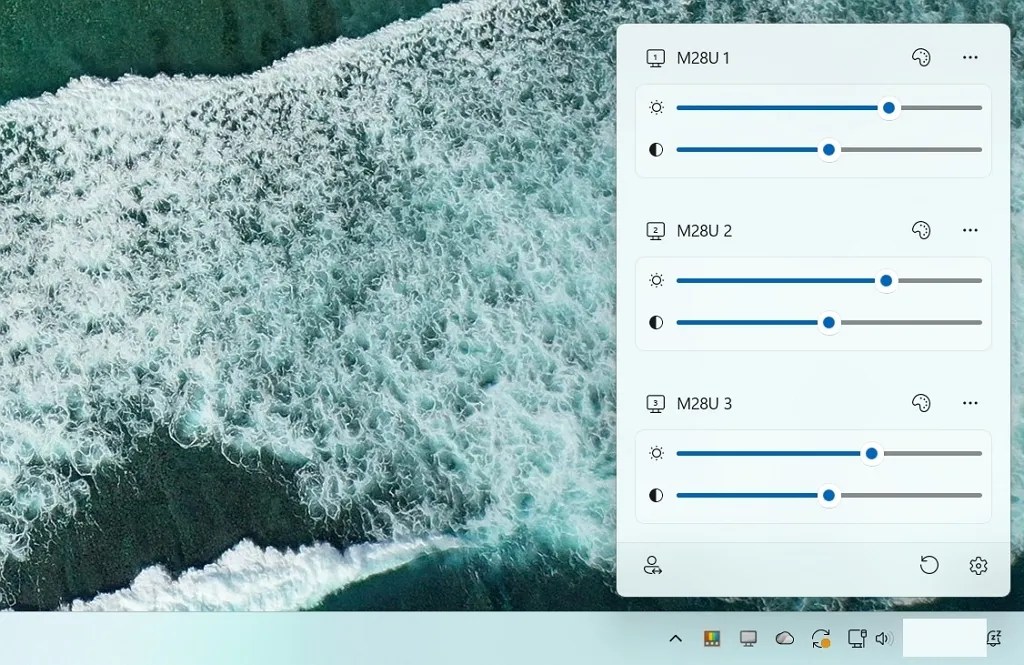Adjust M28U 1 contrast slider handle
This screenshot has width=1024, height=665.
(x=829, y=150)
